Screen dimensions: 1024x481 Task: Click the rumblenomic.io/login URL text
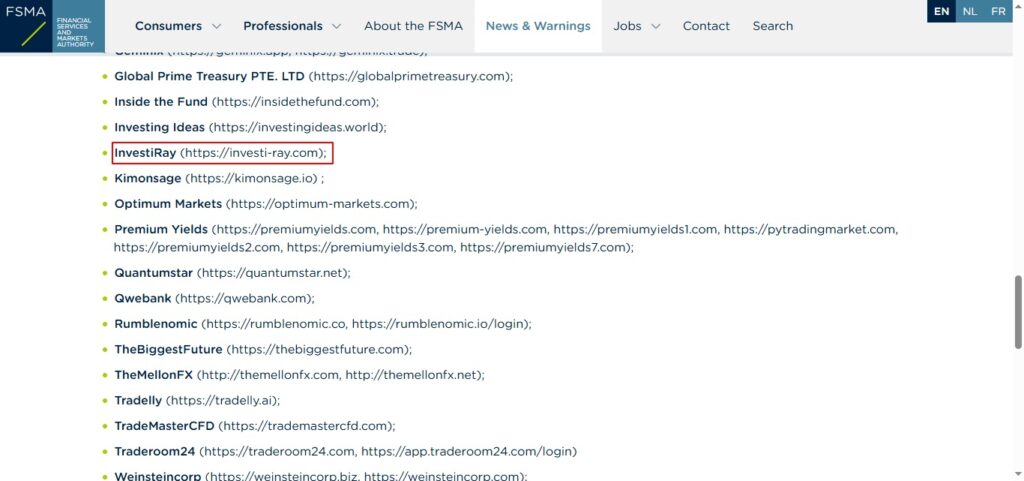click(438, 324)
